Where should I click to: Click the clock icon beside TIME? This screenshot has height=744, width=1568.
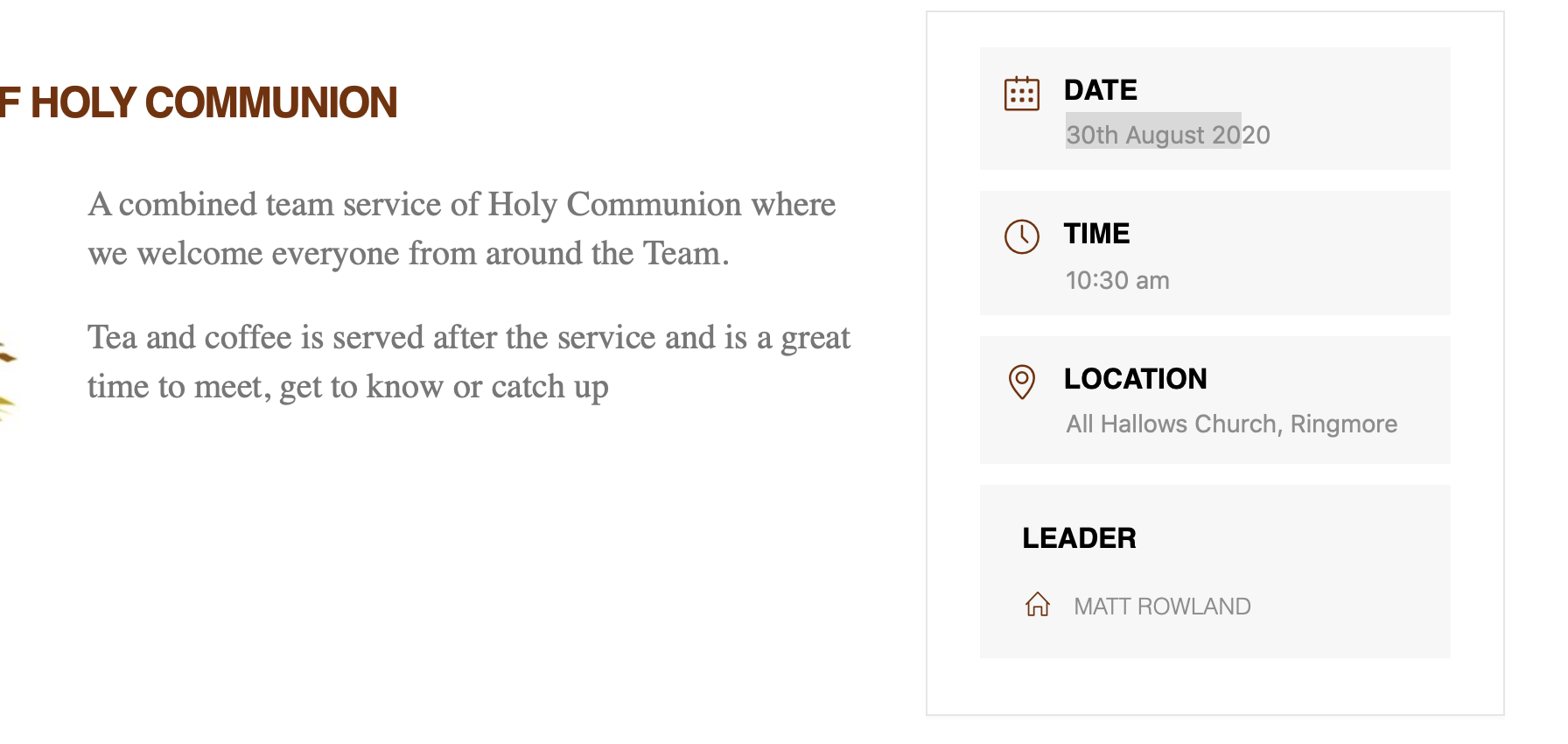1021,236
